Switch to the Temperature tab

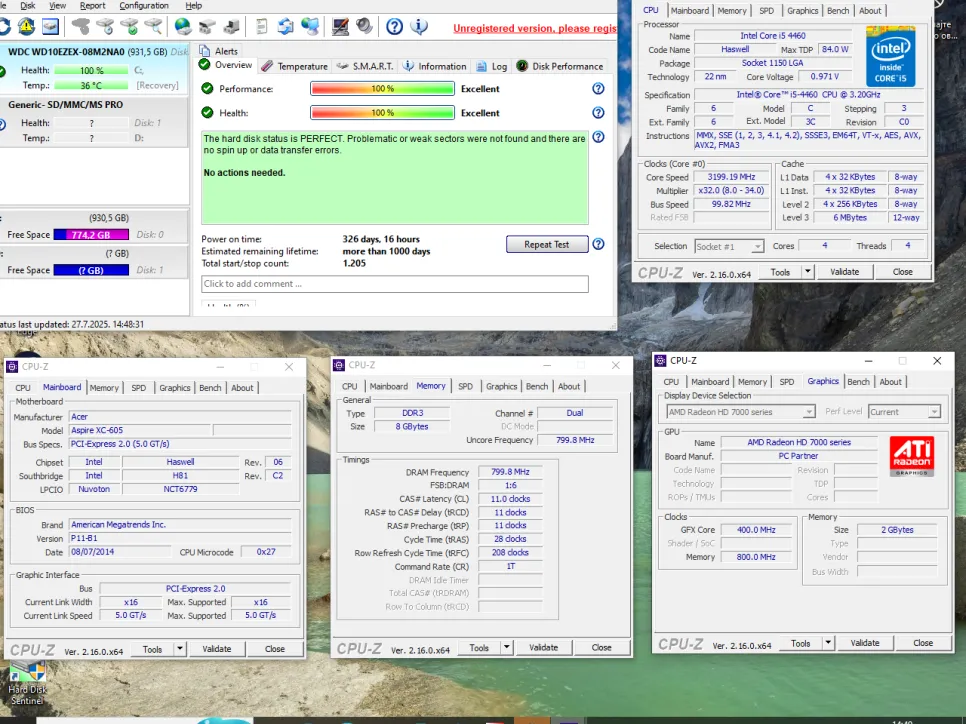[294, 66]
